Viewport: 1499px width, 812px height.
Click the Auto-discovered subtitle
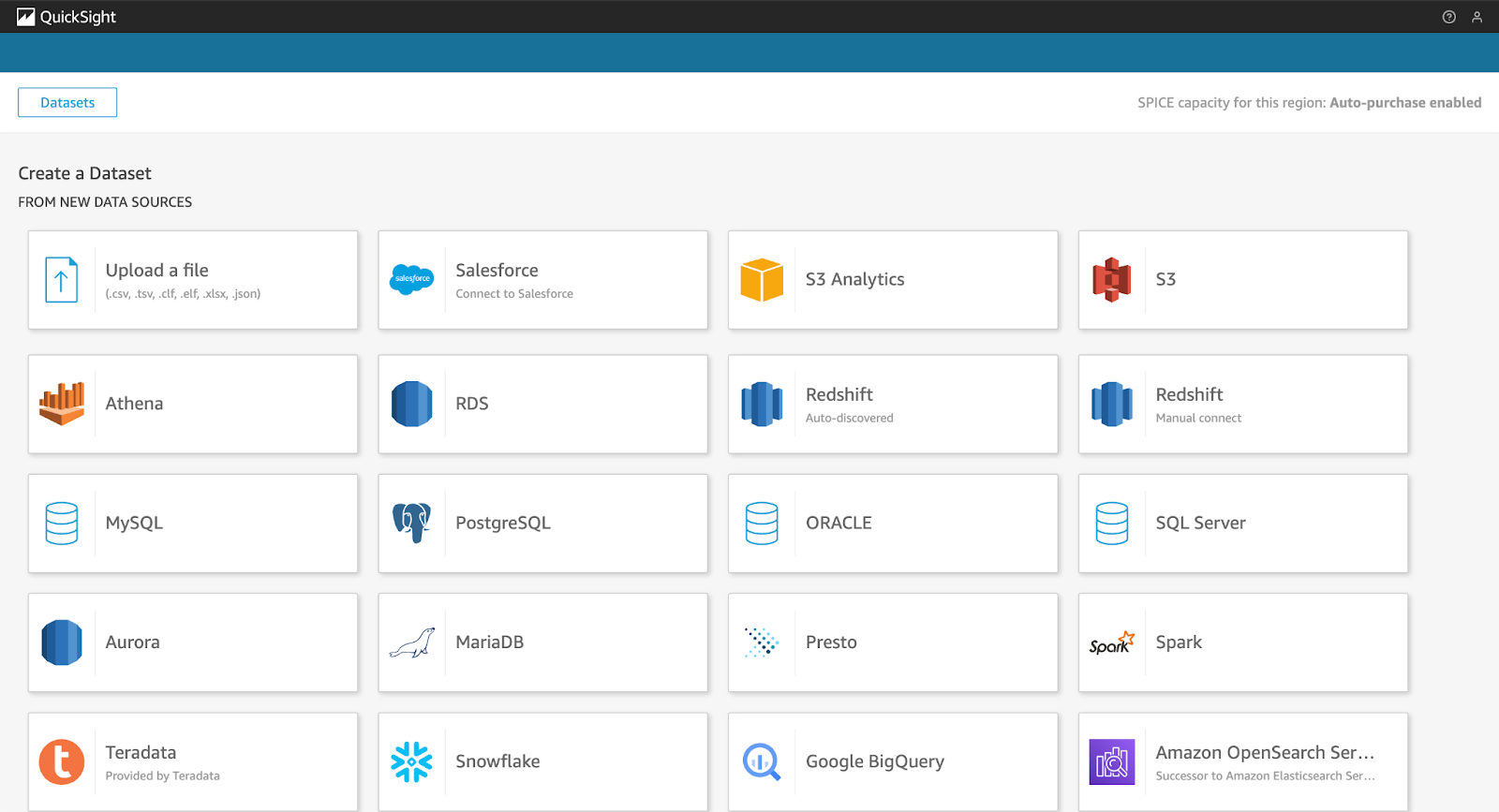click(x=849, y=418)
